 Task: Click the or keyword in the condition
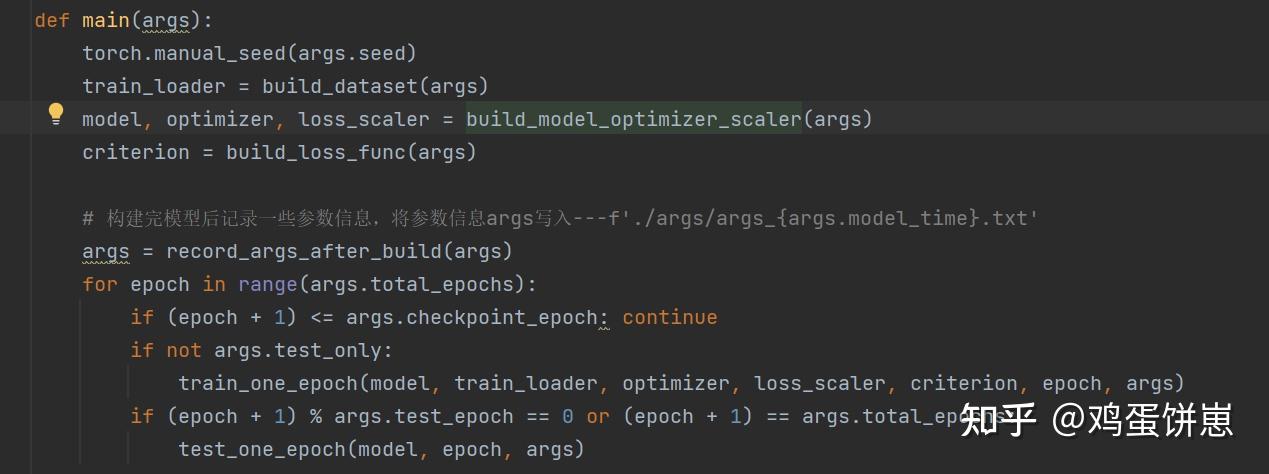tap(597, 416)
